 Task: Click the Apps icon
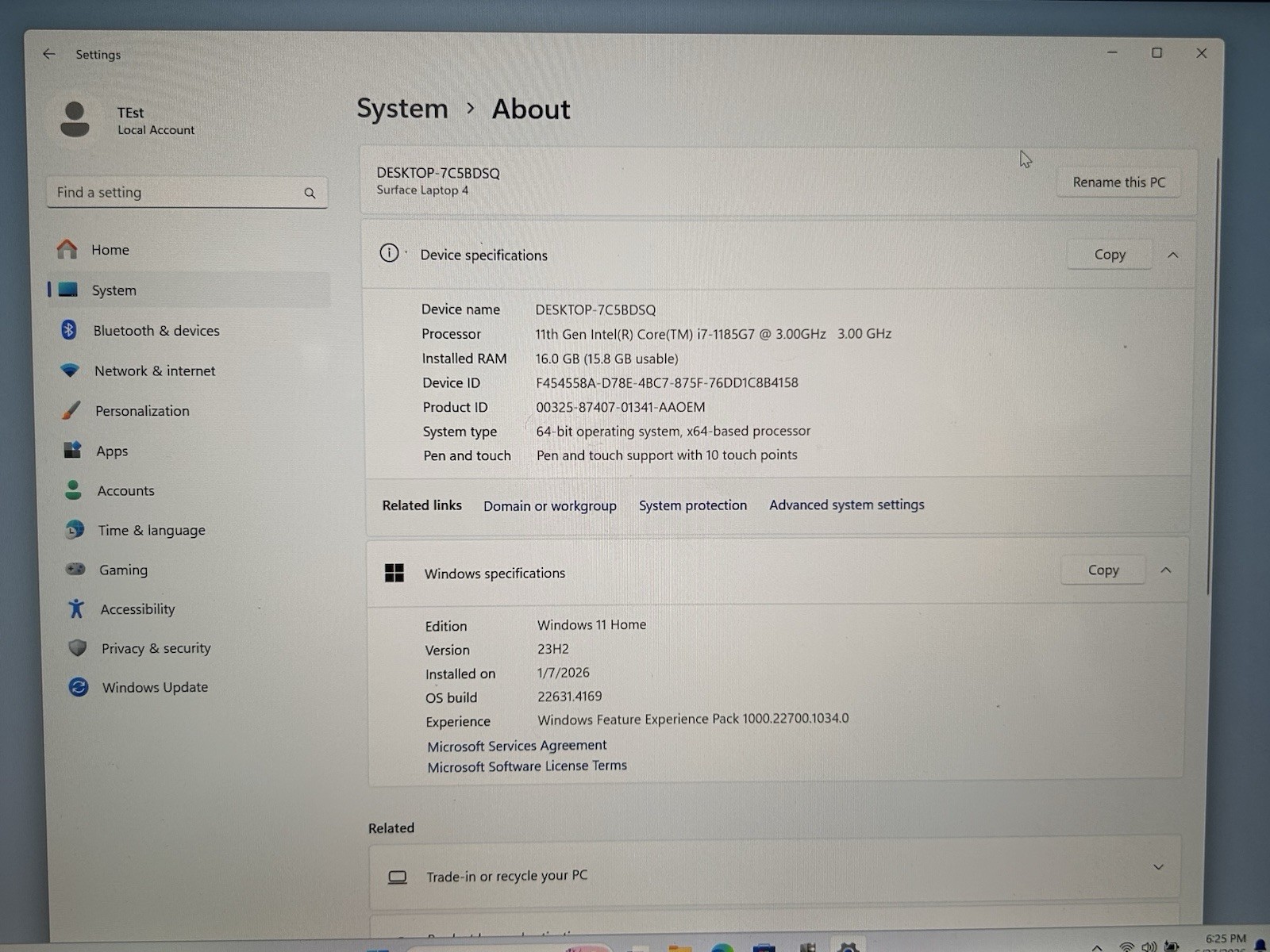coord(72,450)
